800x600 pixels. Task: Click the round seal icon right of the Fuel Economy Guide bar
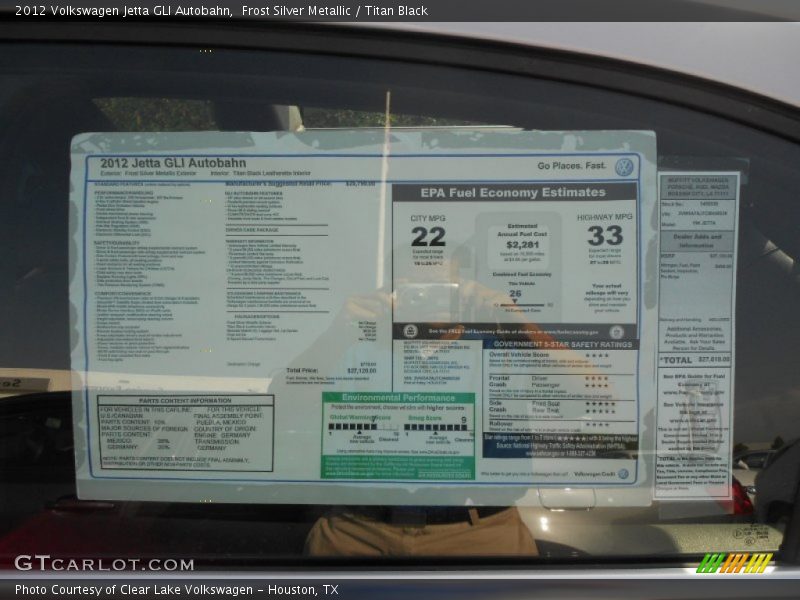[617, 331]
